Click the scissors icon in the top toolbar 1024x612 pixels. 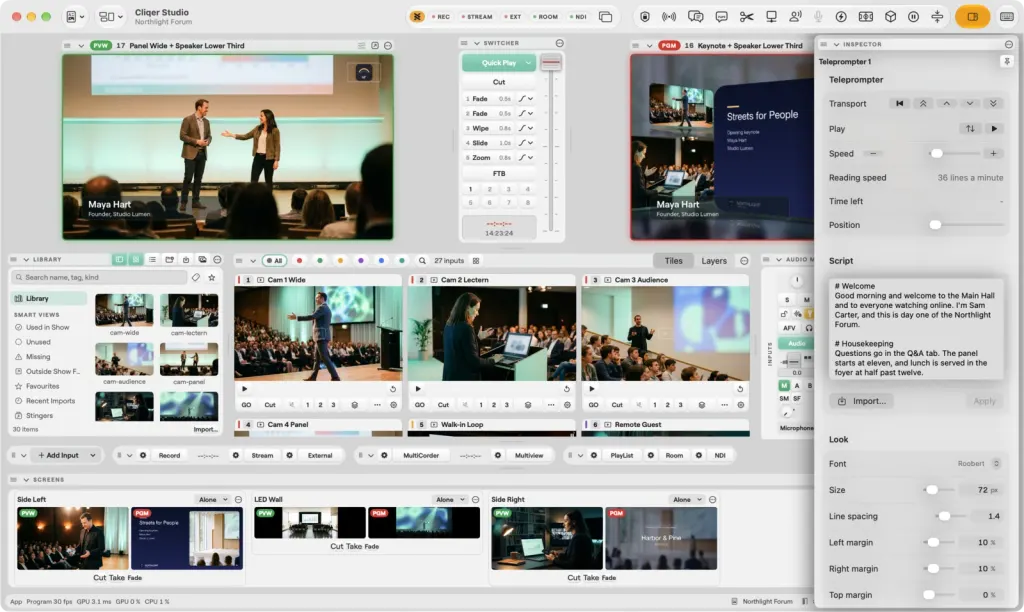point(746,17)
